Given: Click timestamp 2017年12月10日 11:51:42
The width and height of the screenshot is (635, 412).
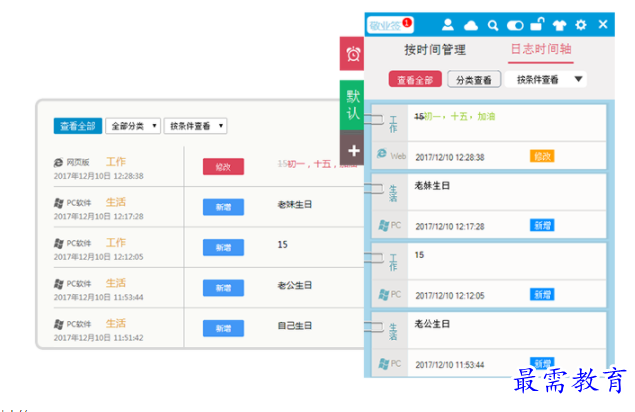Looking at the screenshot, I should point(98,338).
